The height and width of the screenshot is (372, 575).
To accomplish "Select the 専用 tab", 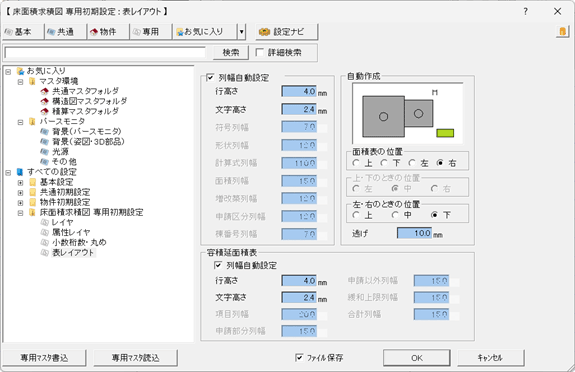I will [150, 32].
